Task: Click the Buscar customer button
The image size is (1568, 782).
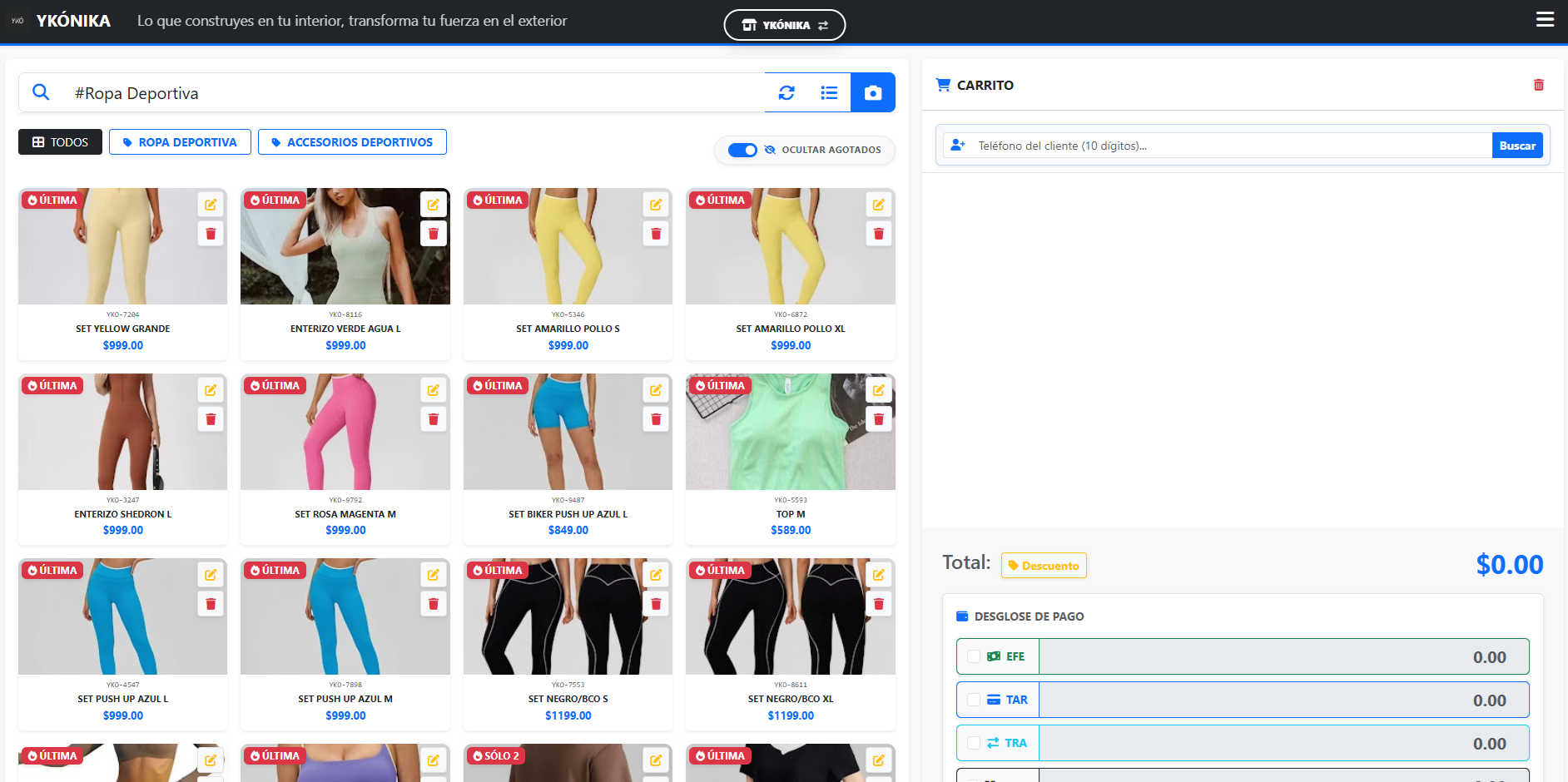Action: click(1517, 146)
